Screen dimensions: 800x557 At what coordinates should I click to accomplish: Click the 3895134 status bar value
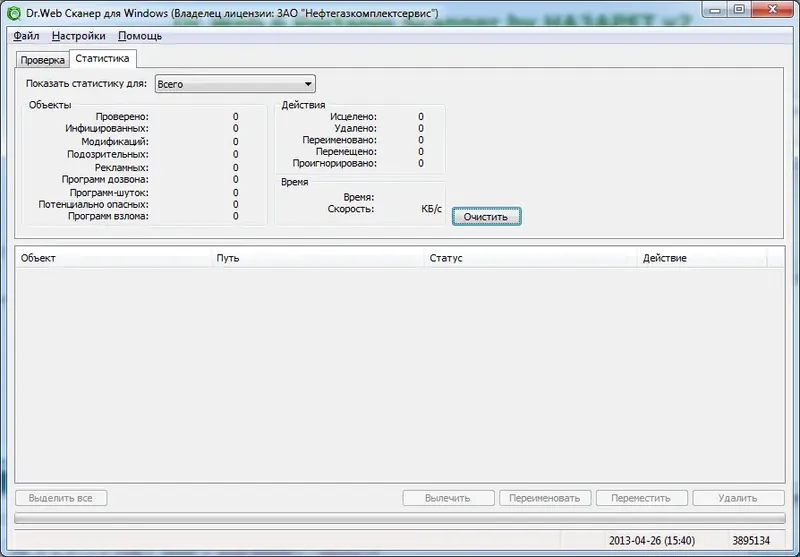(751, 541)
